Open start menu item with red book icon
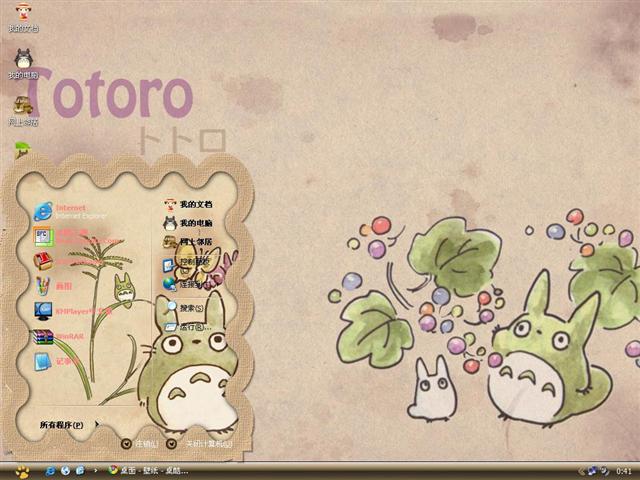This screenshot has width=640, height=480. click(69, 261)
